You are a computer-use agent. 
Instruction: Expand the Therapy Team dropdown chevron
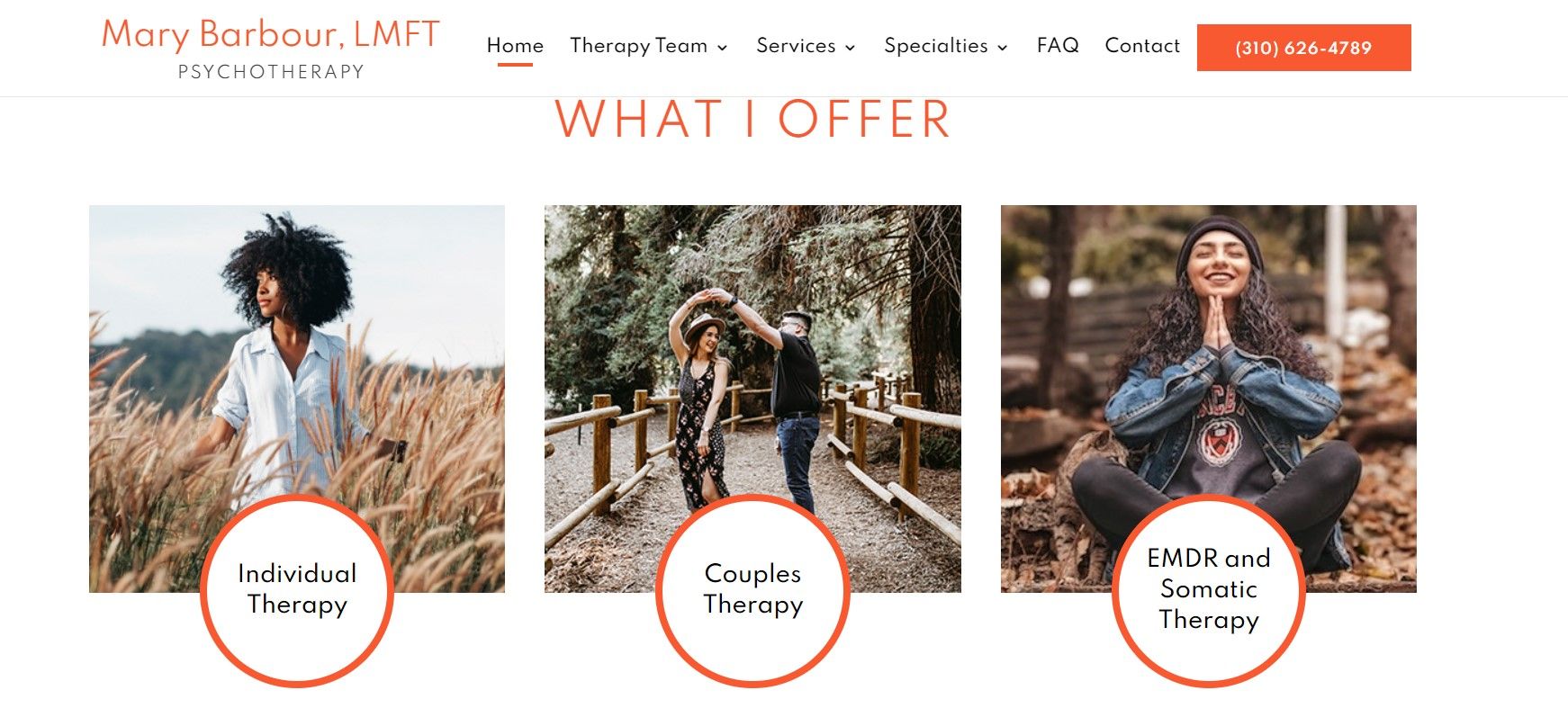(722, 48)
